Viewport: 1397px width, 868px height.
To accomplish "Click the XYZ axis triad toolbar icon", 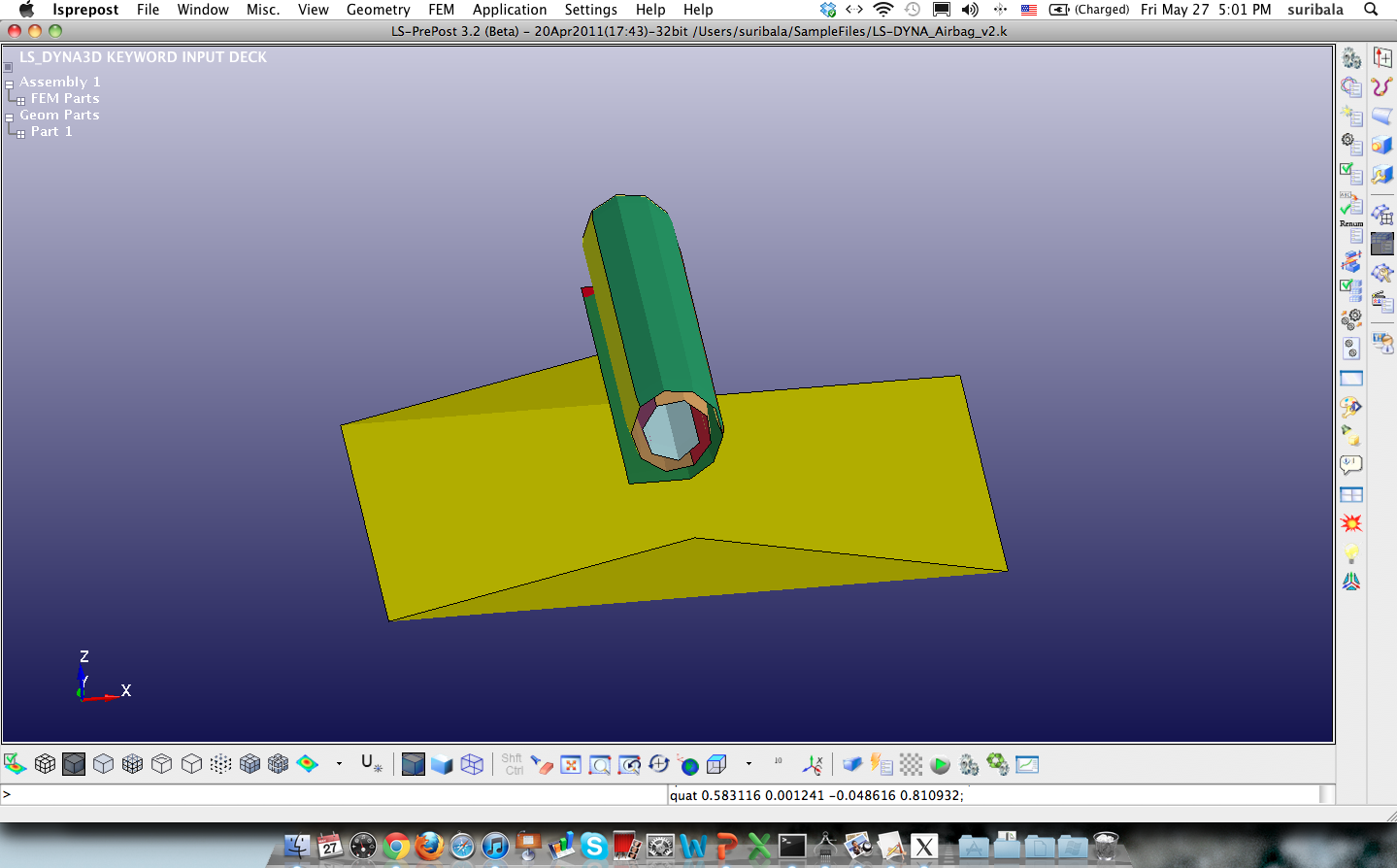I will pyautogui.click(x=813, y=764).
